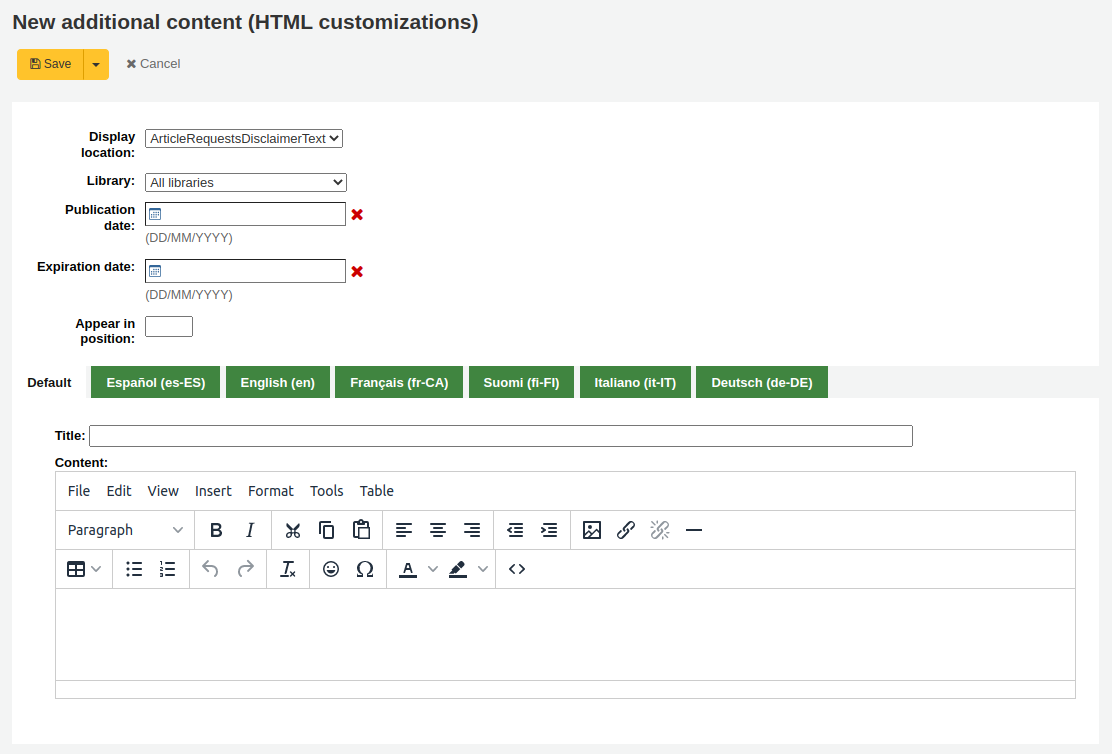The height and width of the screenshot is (754, 1112).
Task: Expand the text color options arrow
Action: [x=433, y=569]
